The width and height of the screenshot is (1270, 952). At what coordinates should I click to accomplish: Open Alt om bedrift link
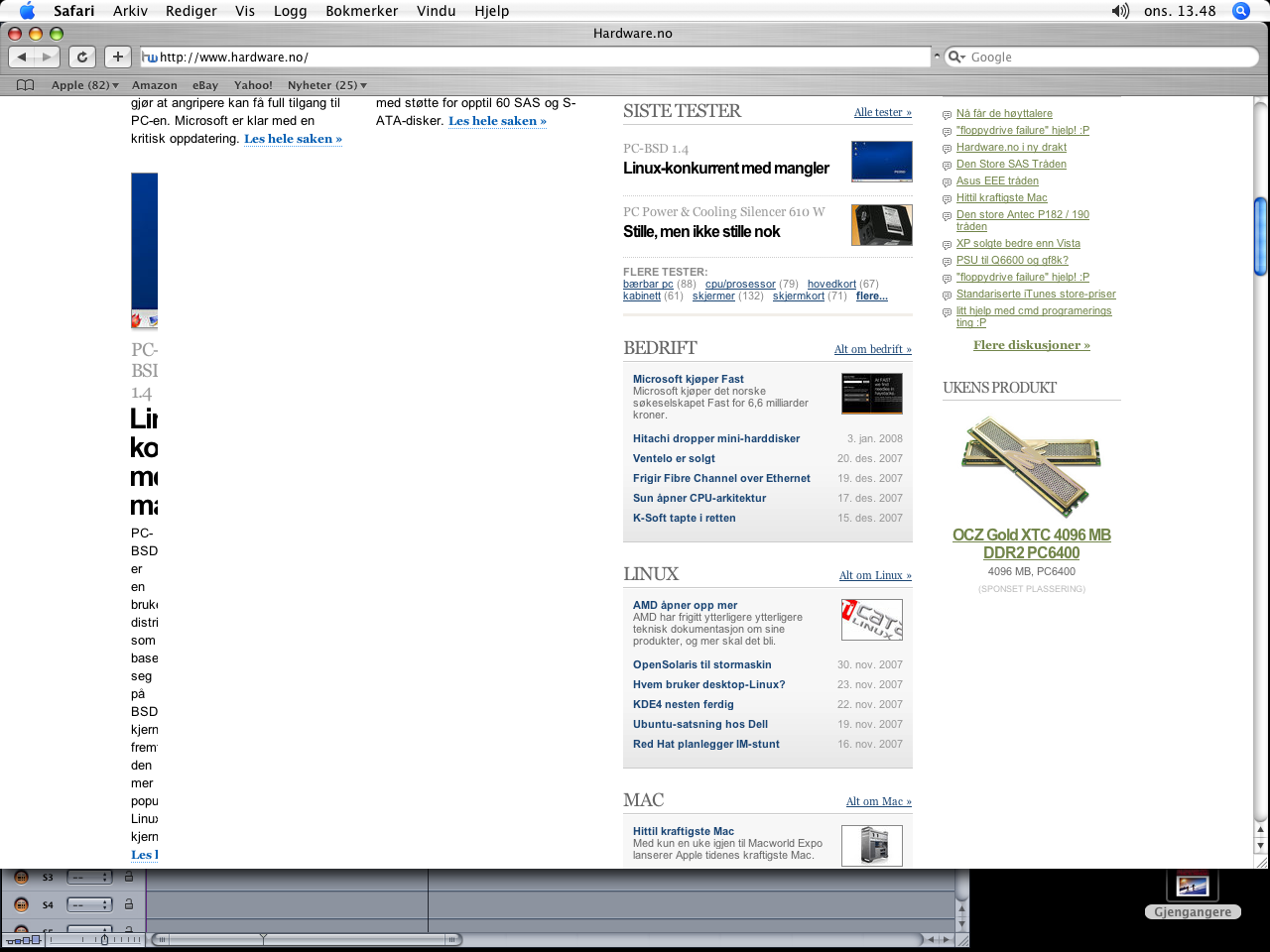click(872, 349)
